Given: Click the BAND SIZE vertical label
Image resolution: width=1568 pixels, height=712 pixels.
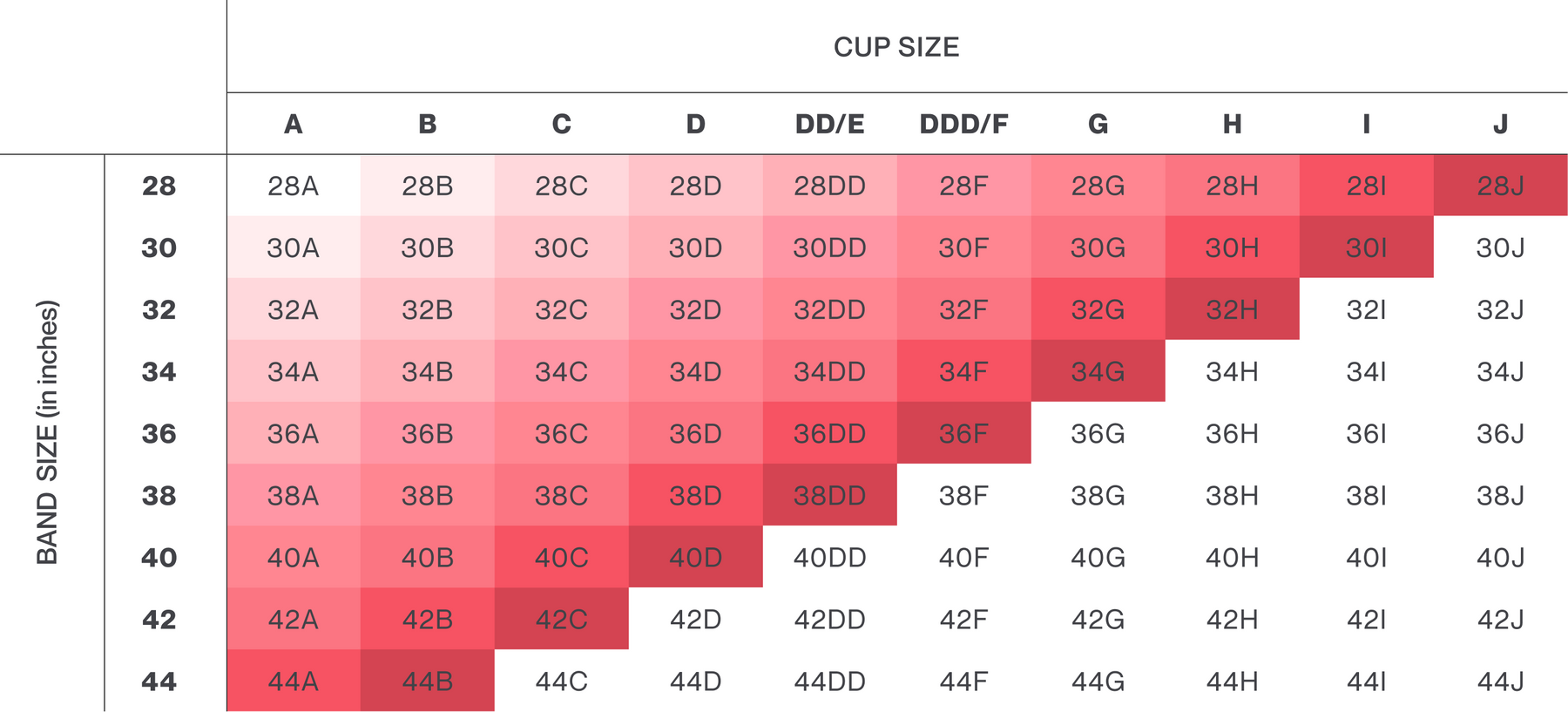Looking at the screenshot, I should (x=47, y=432).
